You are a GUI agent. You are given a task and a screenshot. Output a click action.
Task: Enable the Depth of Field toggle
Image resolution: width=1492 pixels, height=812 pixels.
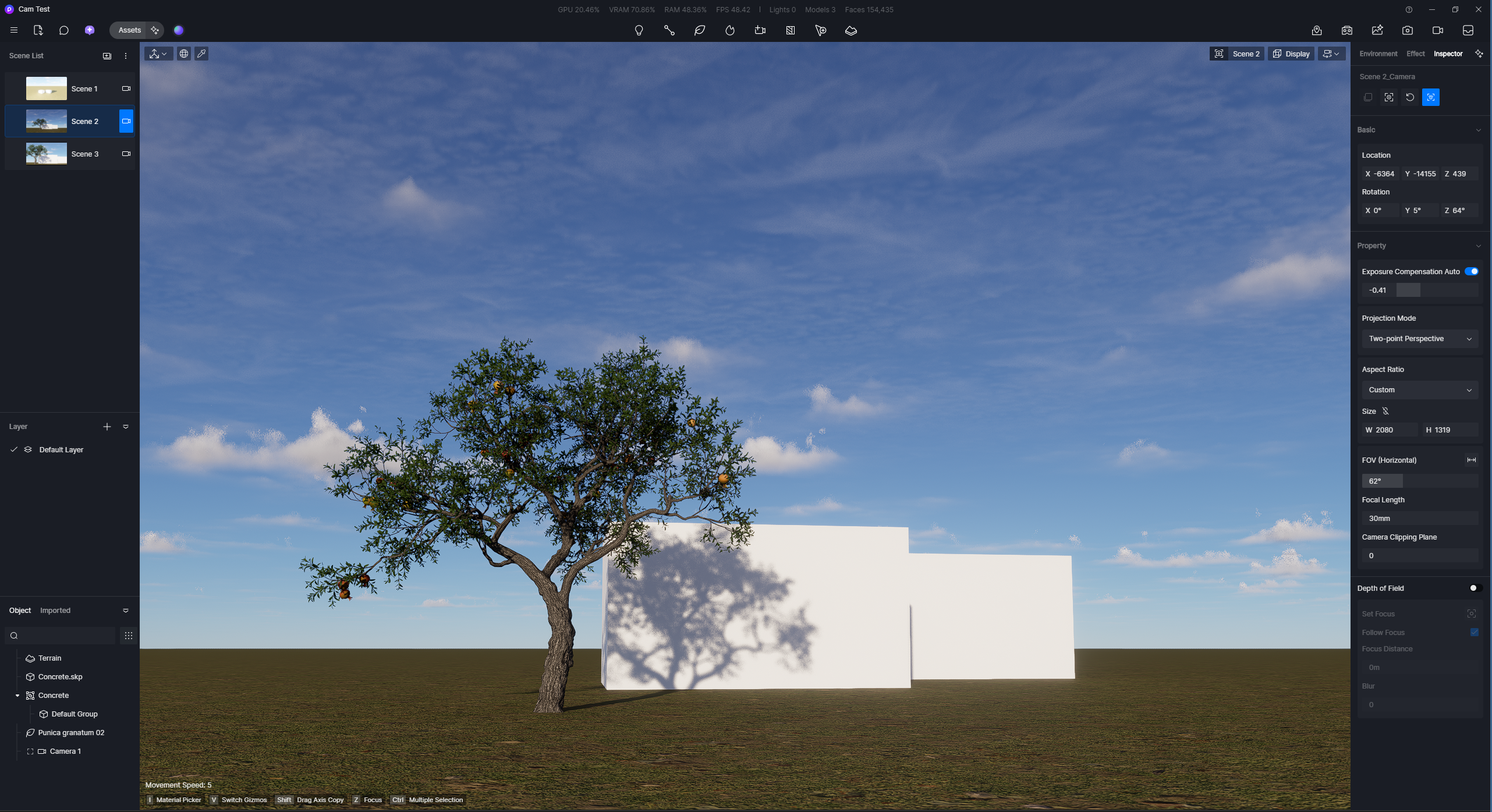click(x=1475, y=588)
